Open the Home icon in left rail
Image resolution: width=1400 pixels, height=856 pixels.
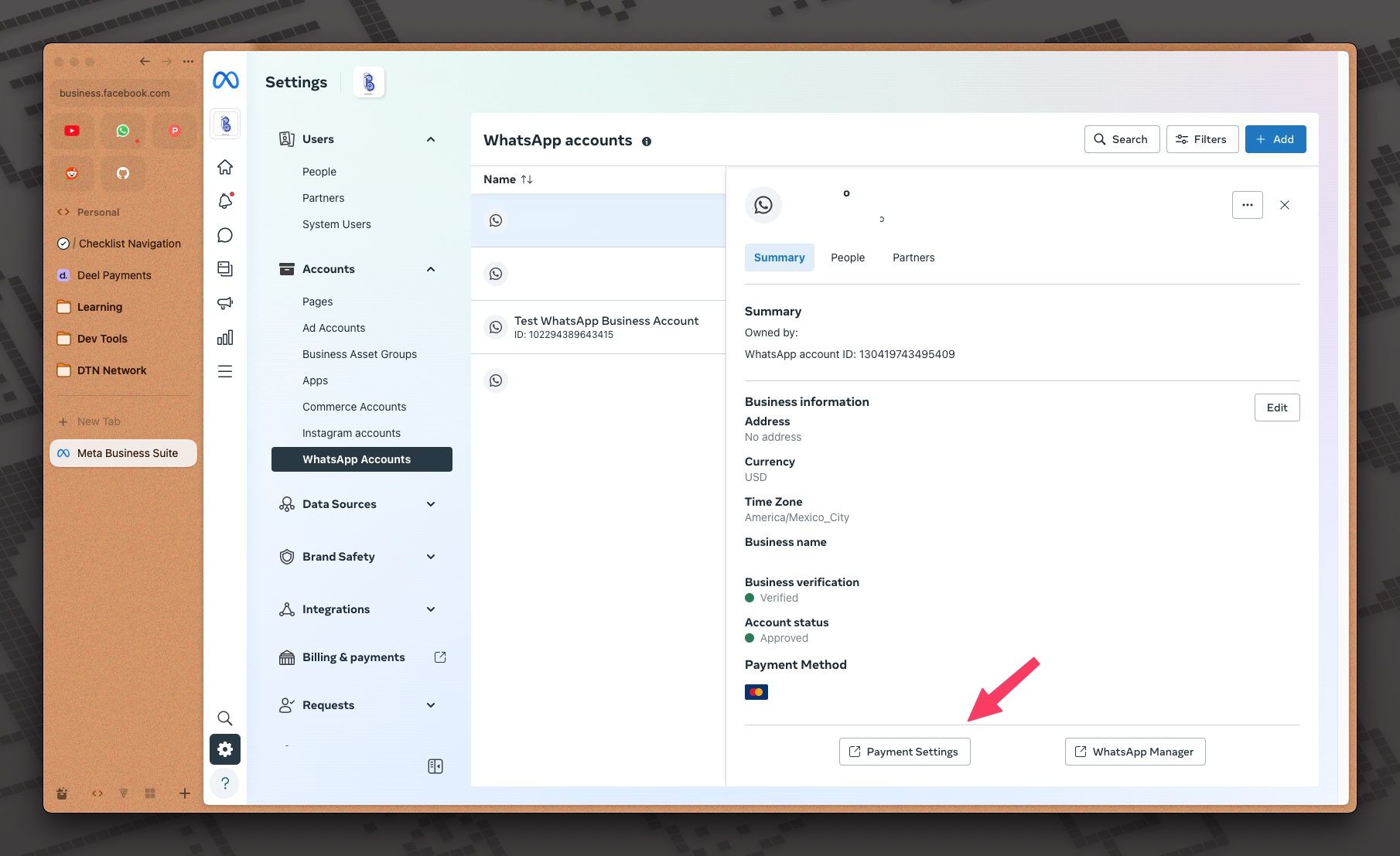225,167
